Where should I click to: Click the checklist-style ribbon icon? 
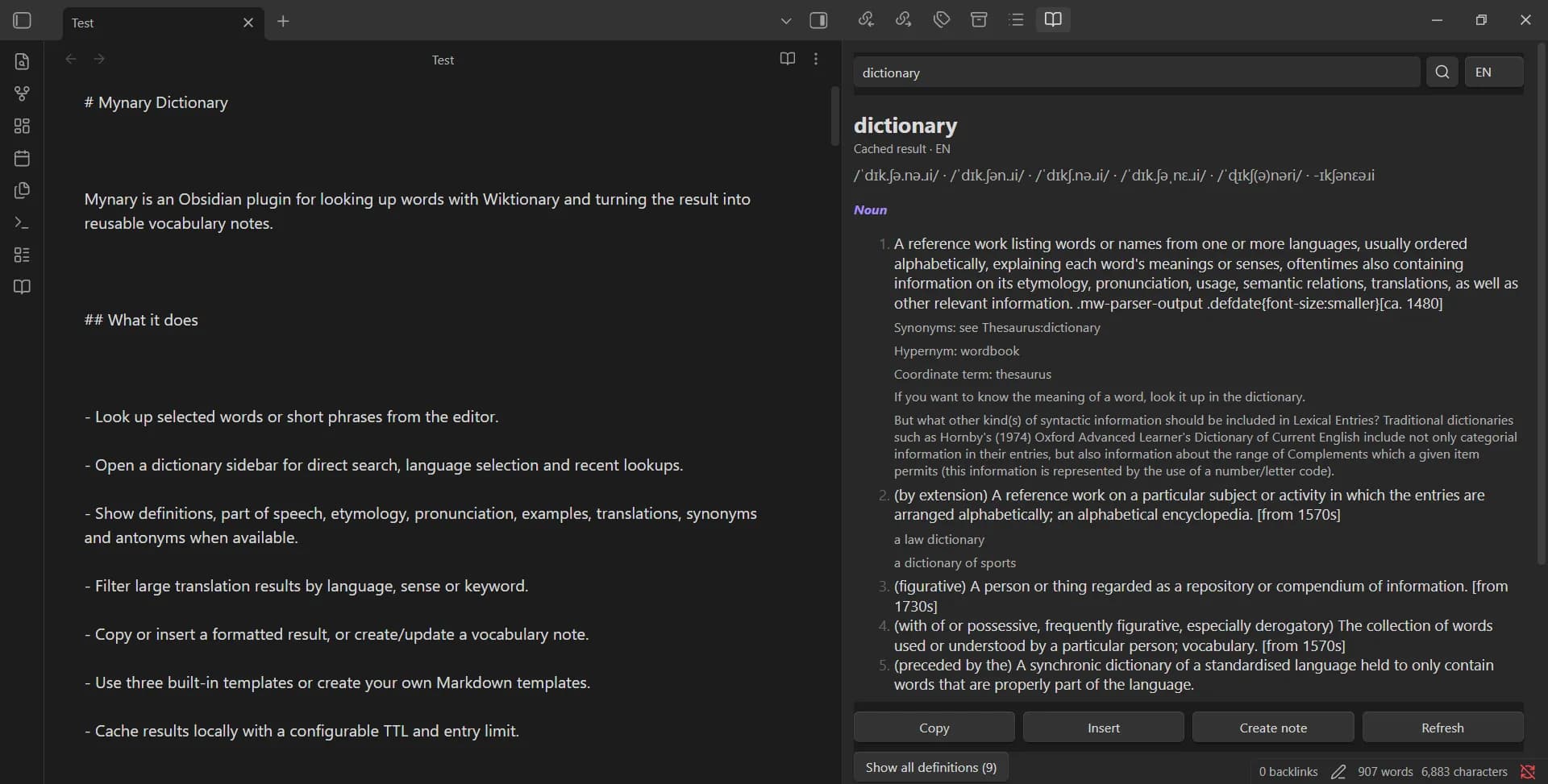22,255
